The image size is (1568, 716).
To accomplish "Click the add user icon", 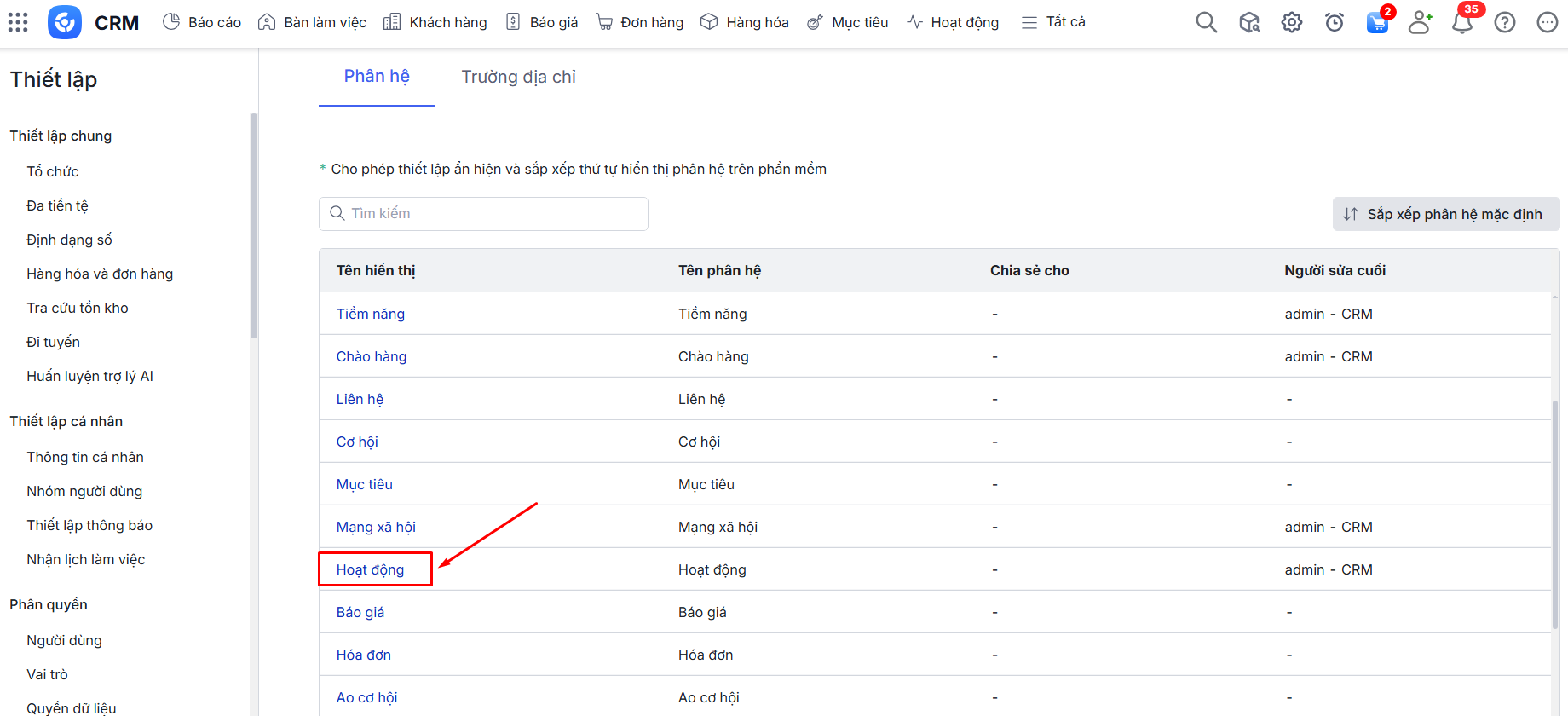I will 1420,22.
